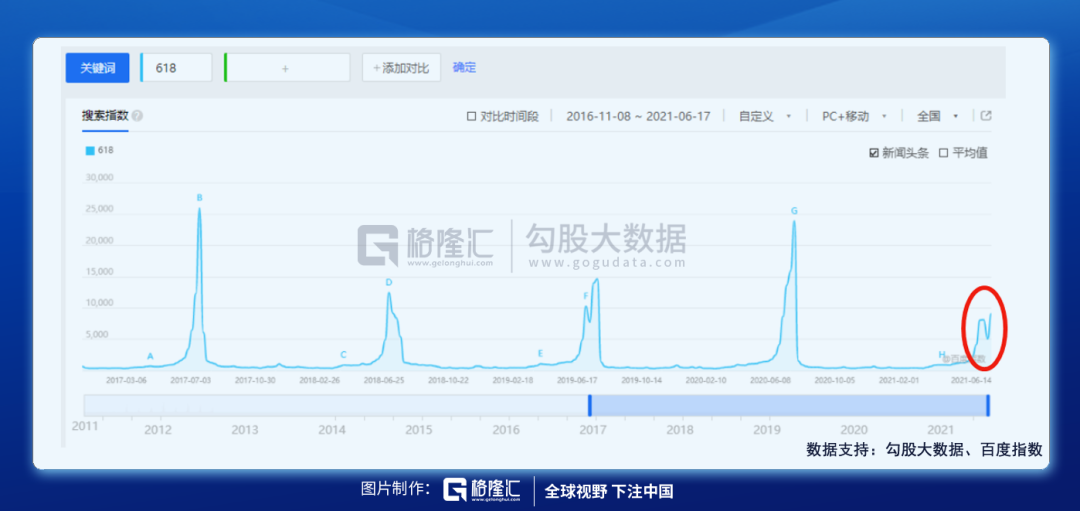1080x511 pixels.
Task: Open the 全国 region dropdown
Action: [937, 116]
